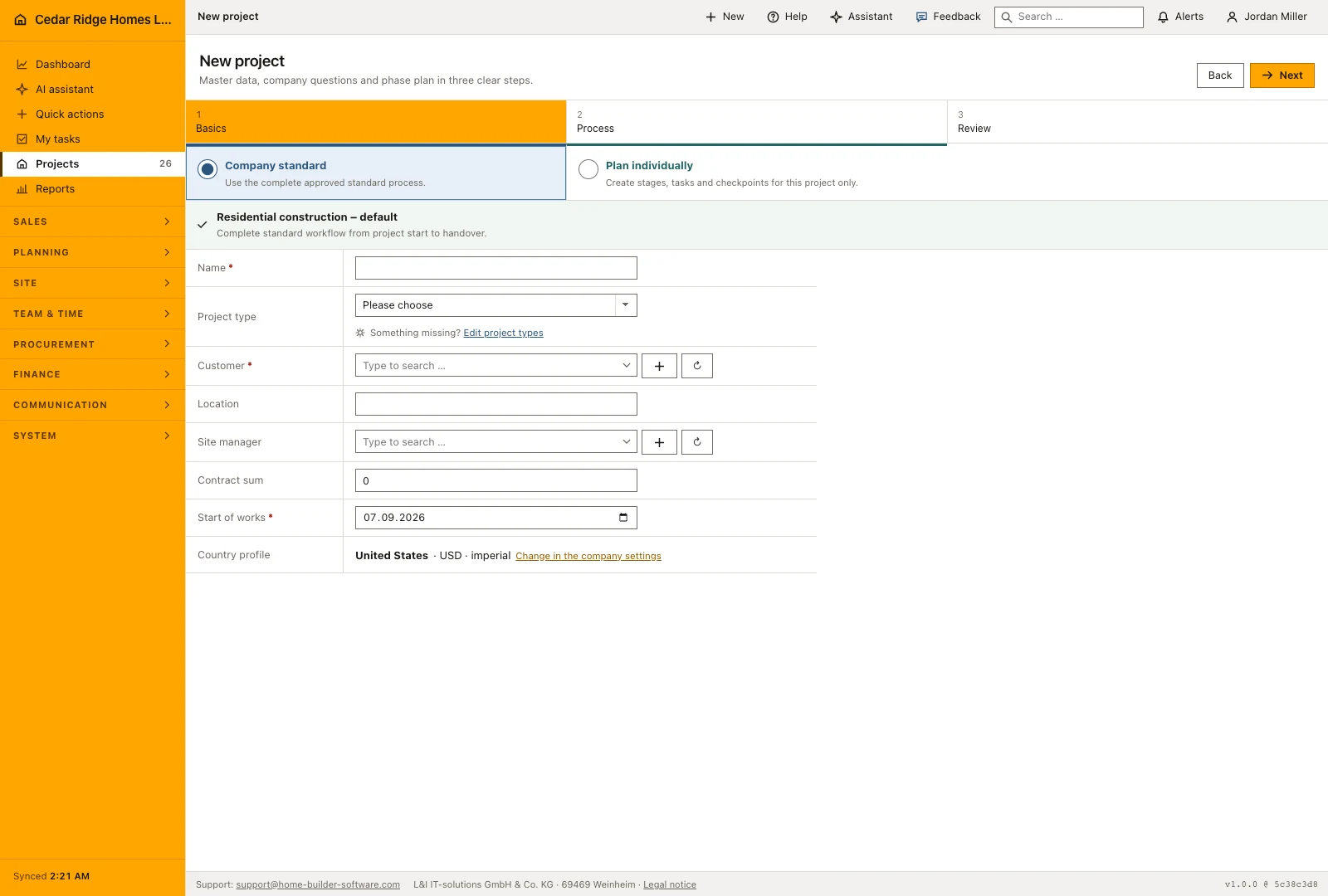Open Projects in the sidebar
Viewport: 1328px width, 896px height.
92,164
